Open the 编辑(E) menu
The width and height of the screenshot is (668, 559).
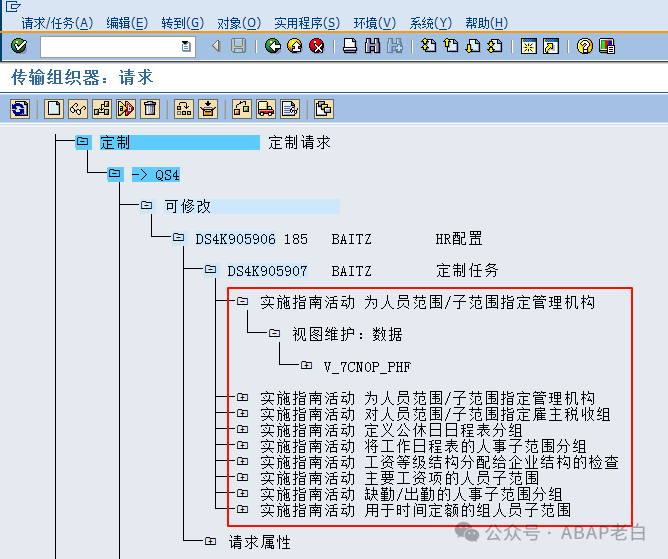click(x=127, y=23)
